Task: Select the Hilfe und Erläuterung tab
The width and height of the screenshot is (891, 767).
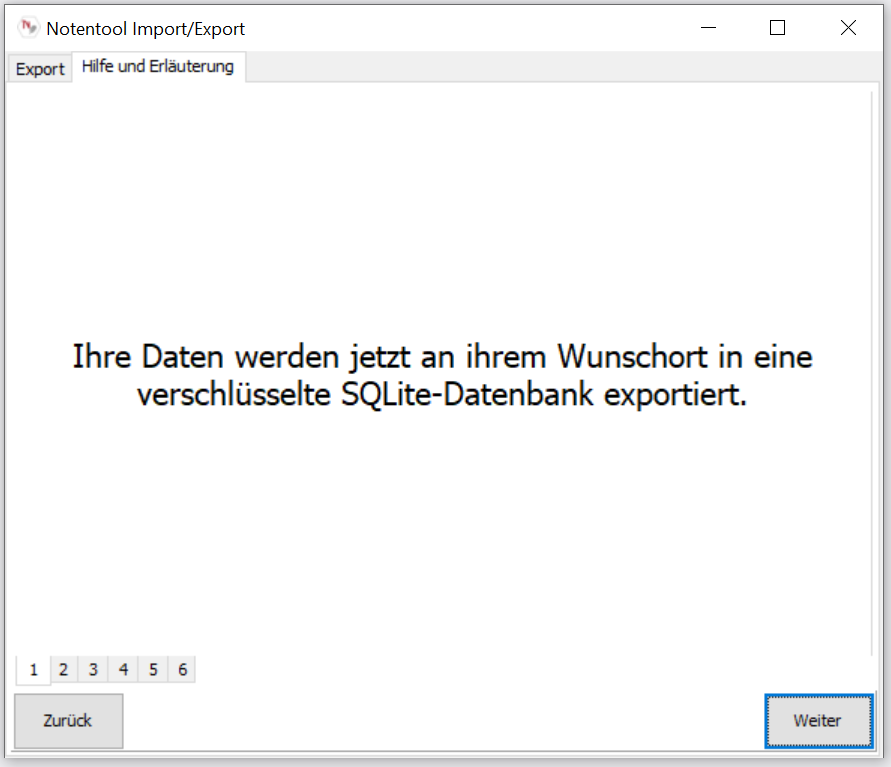Action: 158,66
